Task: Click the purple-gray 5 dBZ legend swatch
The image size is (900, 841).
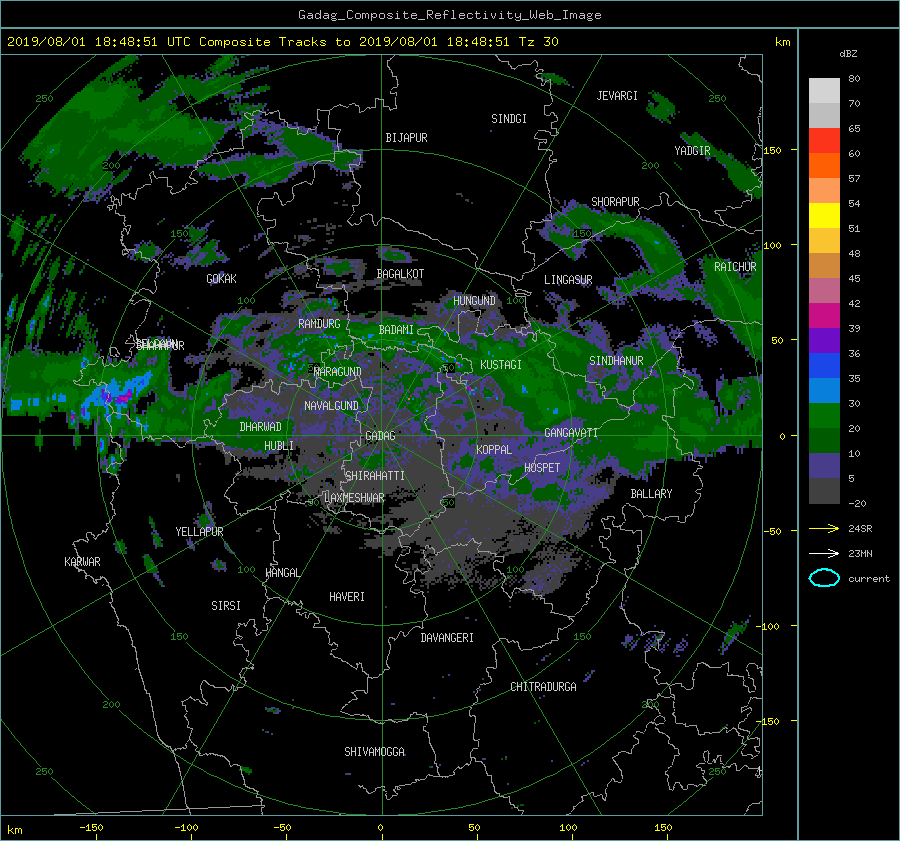Action: [x=824, y=466]
